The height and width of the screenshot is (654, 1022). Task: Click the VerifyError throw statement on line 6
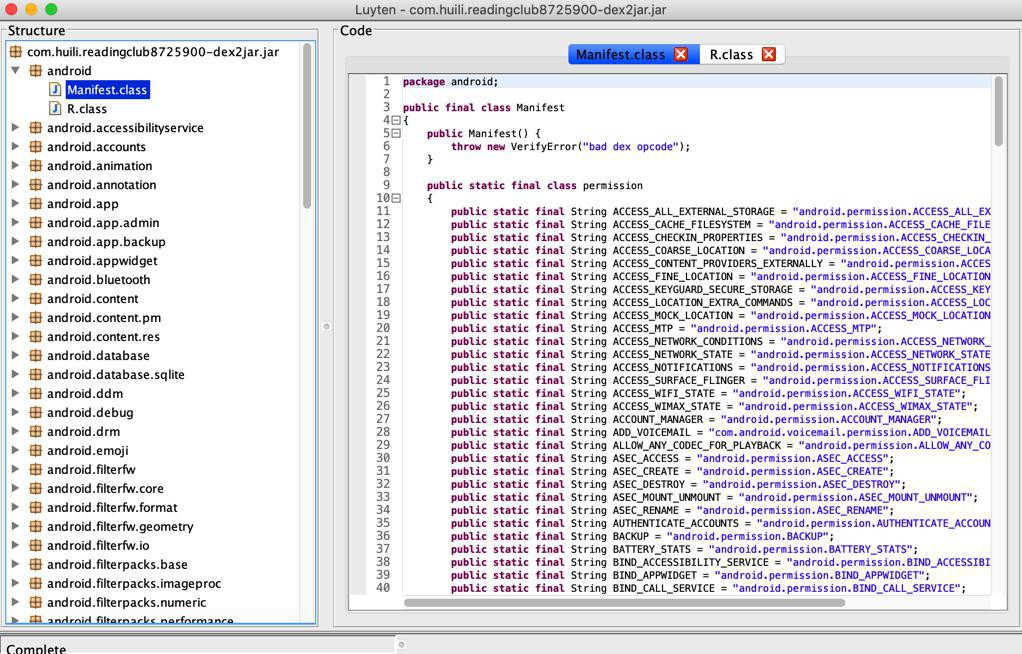tap(570, 147)
